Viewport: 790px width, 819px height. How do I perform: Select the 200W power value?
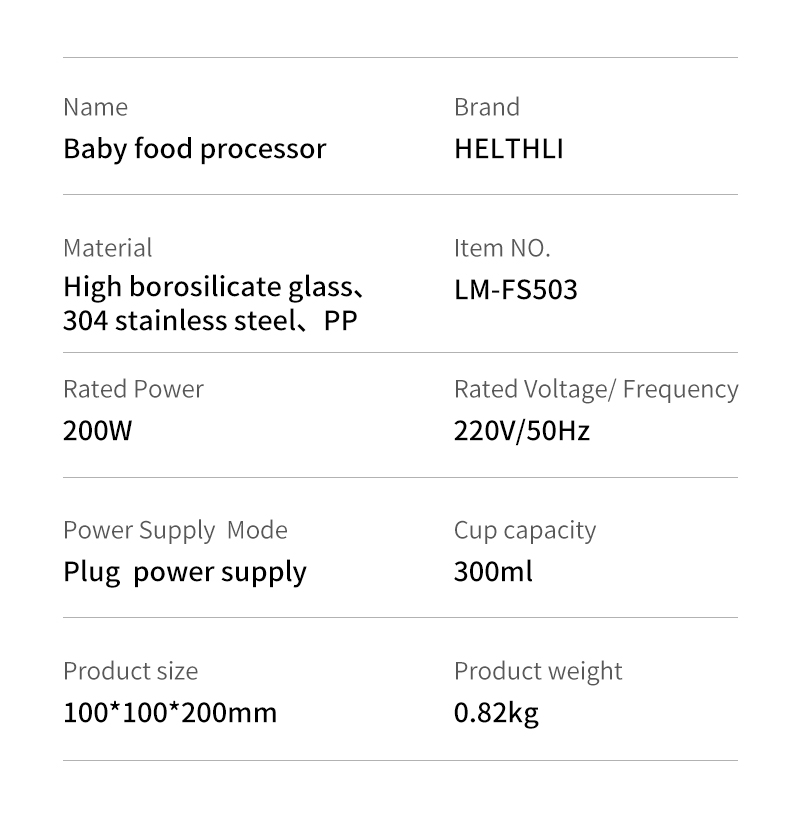98,431
